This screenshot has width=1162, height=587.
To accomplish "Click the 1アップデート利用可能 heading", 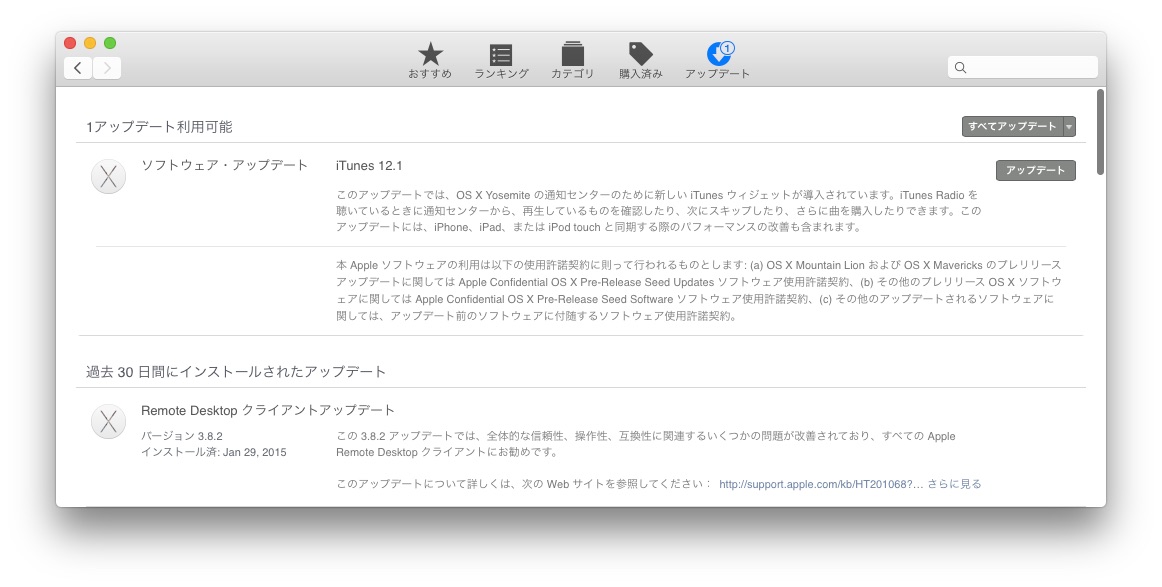I will click(x=159, y=127).
